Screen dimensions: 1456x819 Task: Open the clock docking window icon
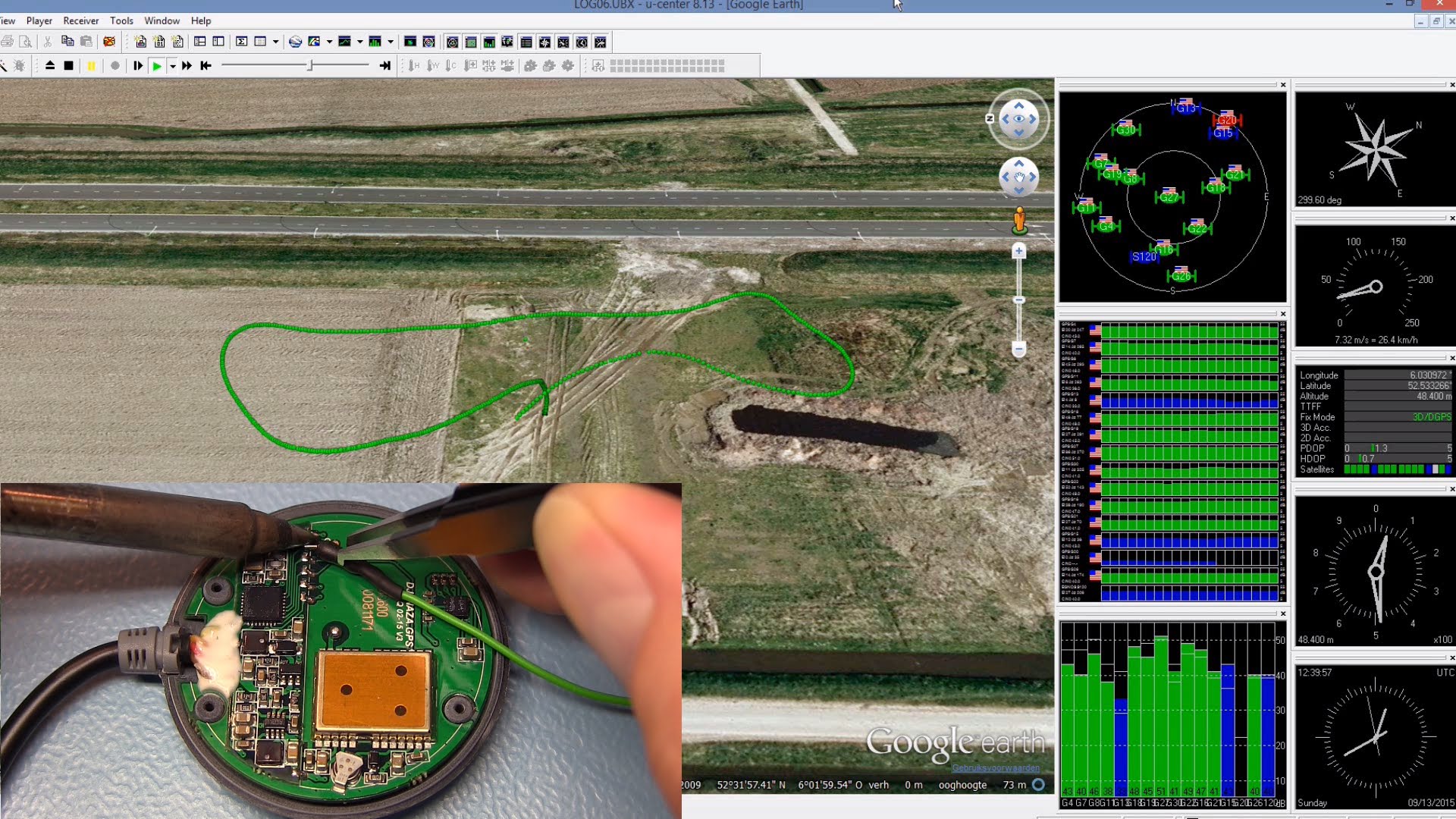[582, 42]
